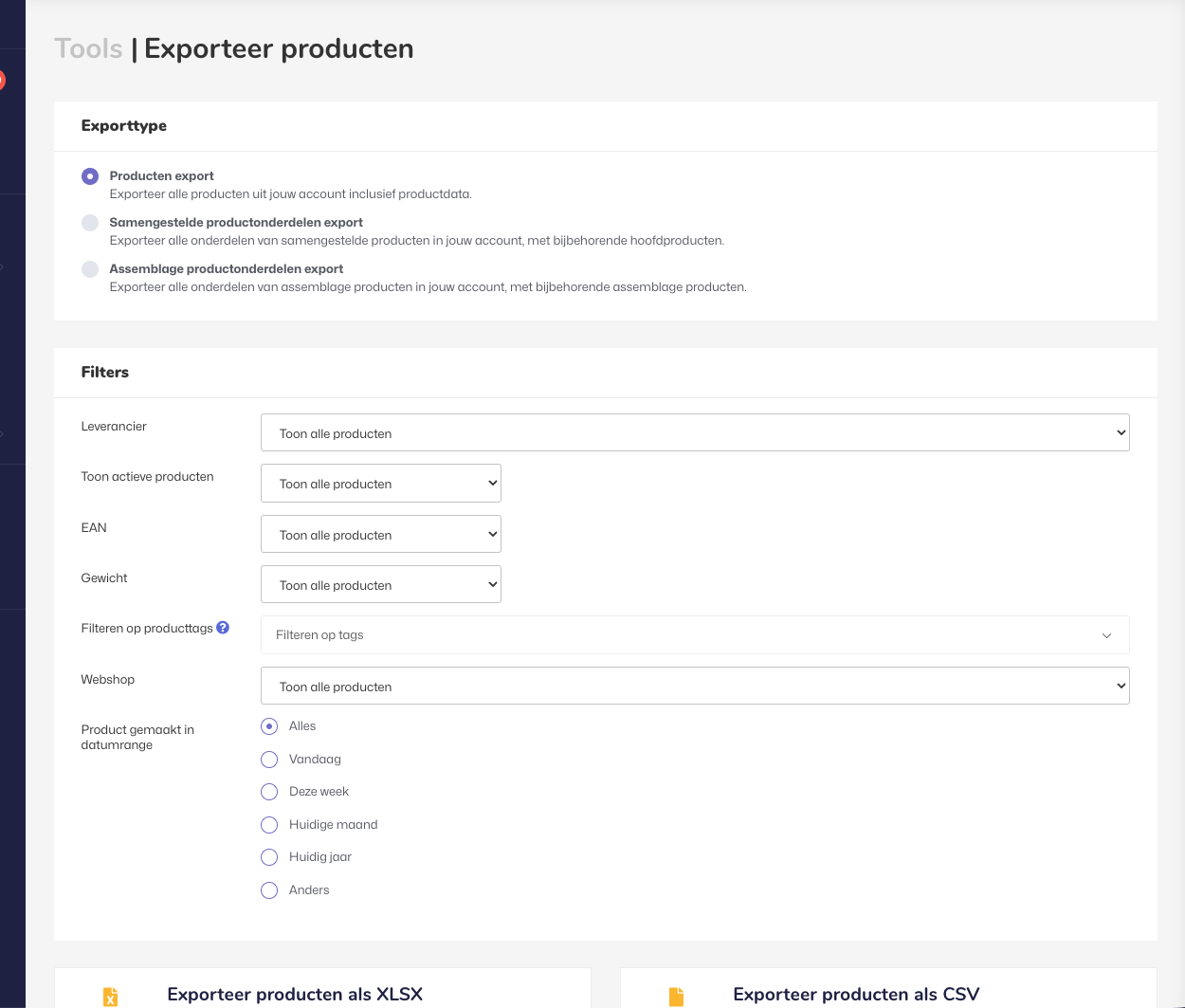Screen dimensions: 1185x1008
Task: Choose Assemblage productonderdelen export option
Action: point(90,269)
